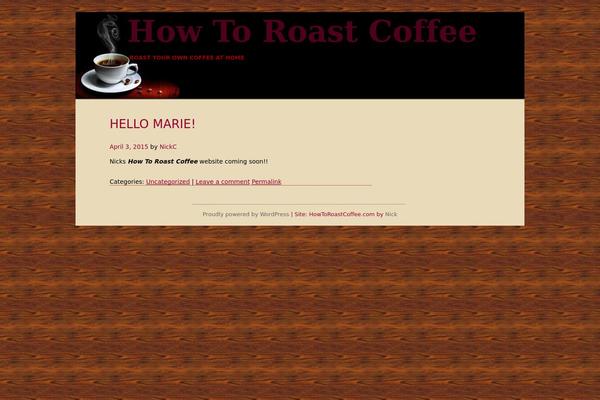Open the How To Roast Coffee site title
Image resolution: width=600 pixels, height=400 pixels.
pyautogui.click(x=302, y=31)
